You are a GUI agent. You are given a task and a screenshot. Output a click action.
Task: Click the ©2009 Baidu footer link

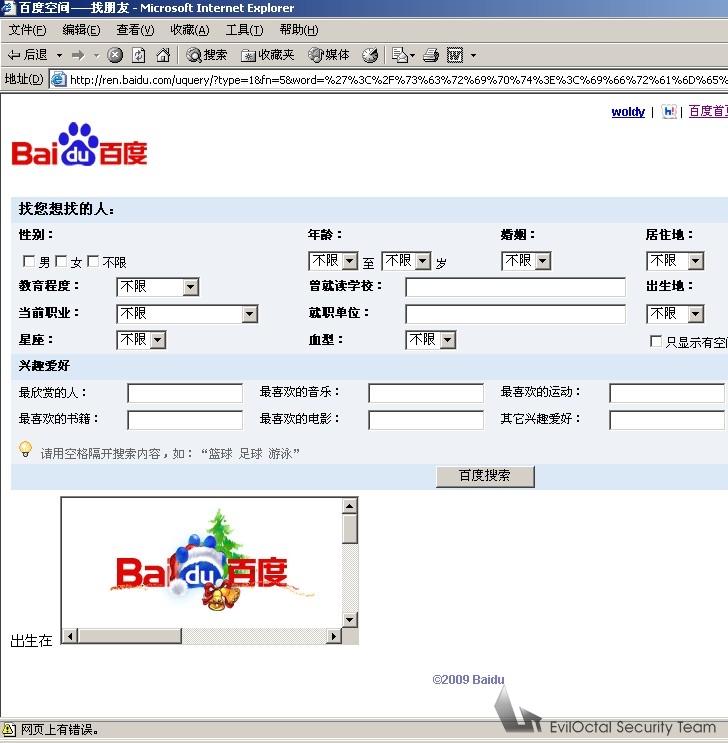[x=468, y=680]
